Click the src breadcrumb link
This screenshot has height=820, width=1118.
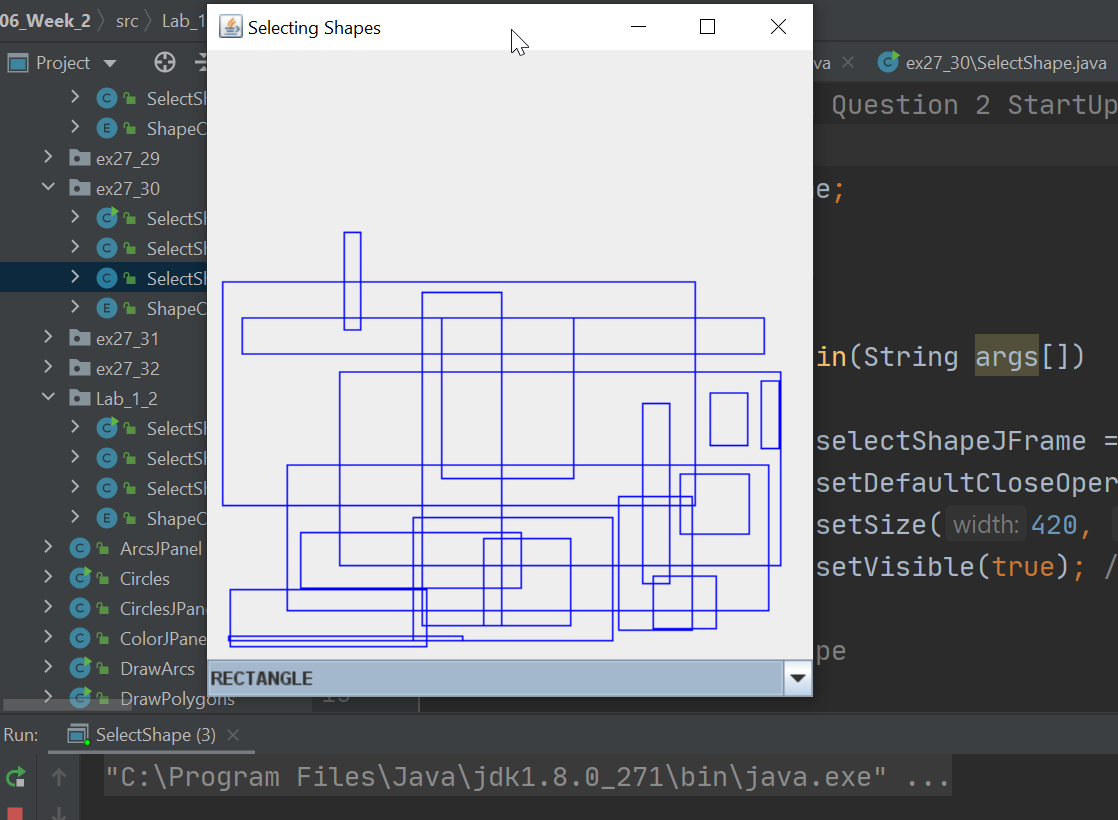(126, 20)
